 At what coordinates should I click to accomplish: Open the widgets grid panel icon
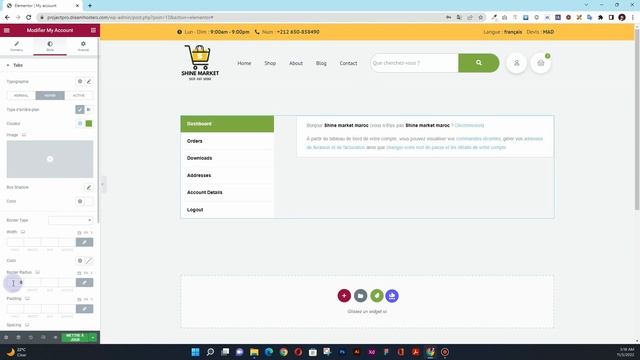click(93, 30)
